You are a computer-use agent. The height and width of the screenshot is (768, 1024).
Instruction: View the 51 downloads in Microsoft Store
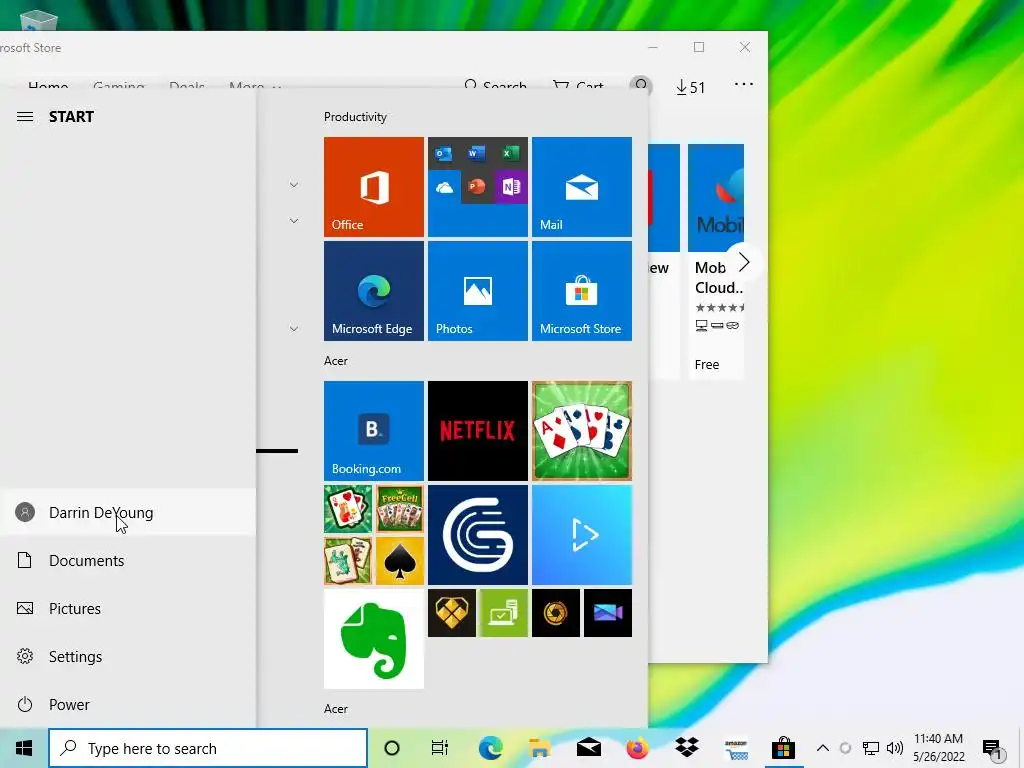(690, 87)
